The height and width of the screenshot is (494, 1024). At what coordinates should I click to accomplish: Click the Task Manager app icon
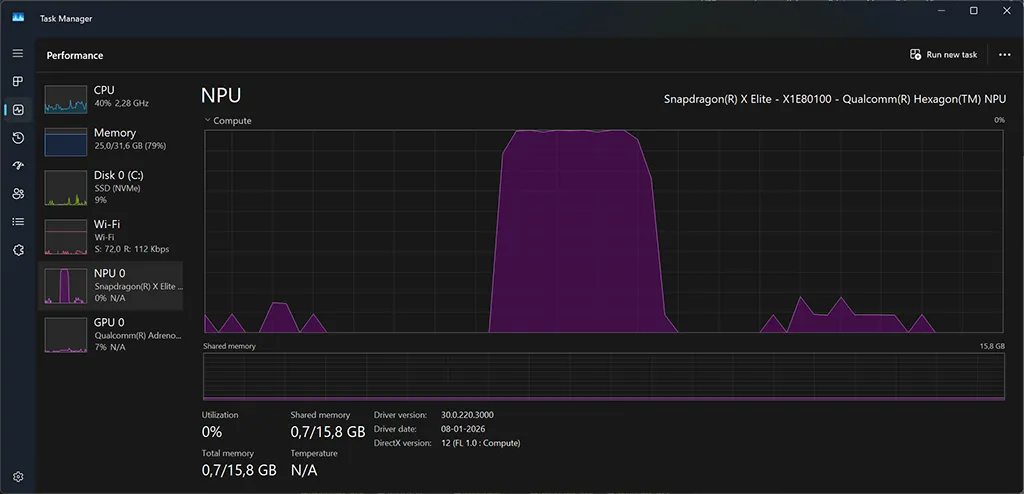pos(18,18)
